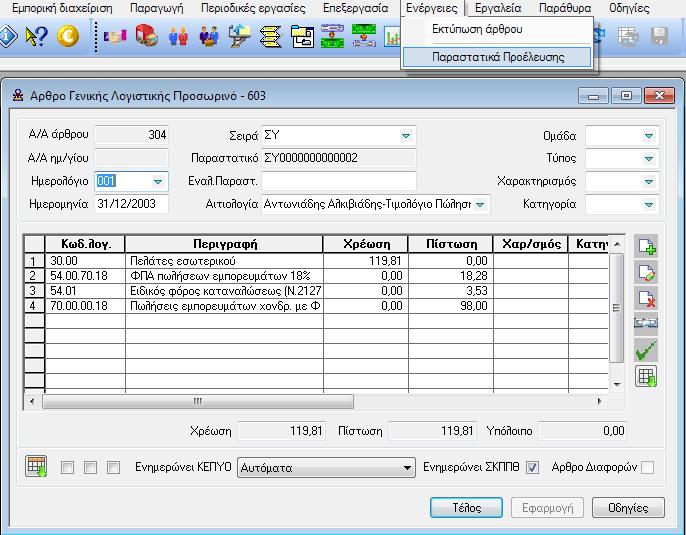Open the Εμπορική διαχείριση menu
Image resolution: width=686 pixels, height=535 pixels.
click(62, 8)
